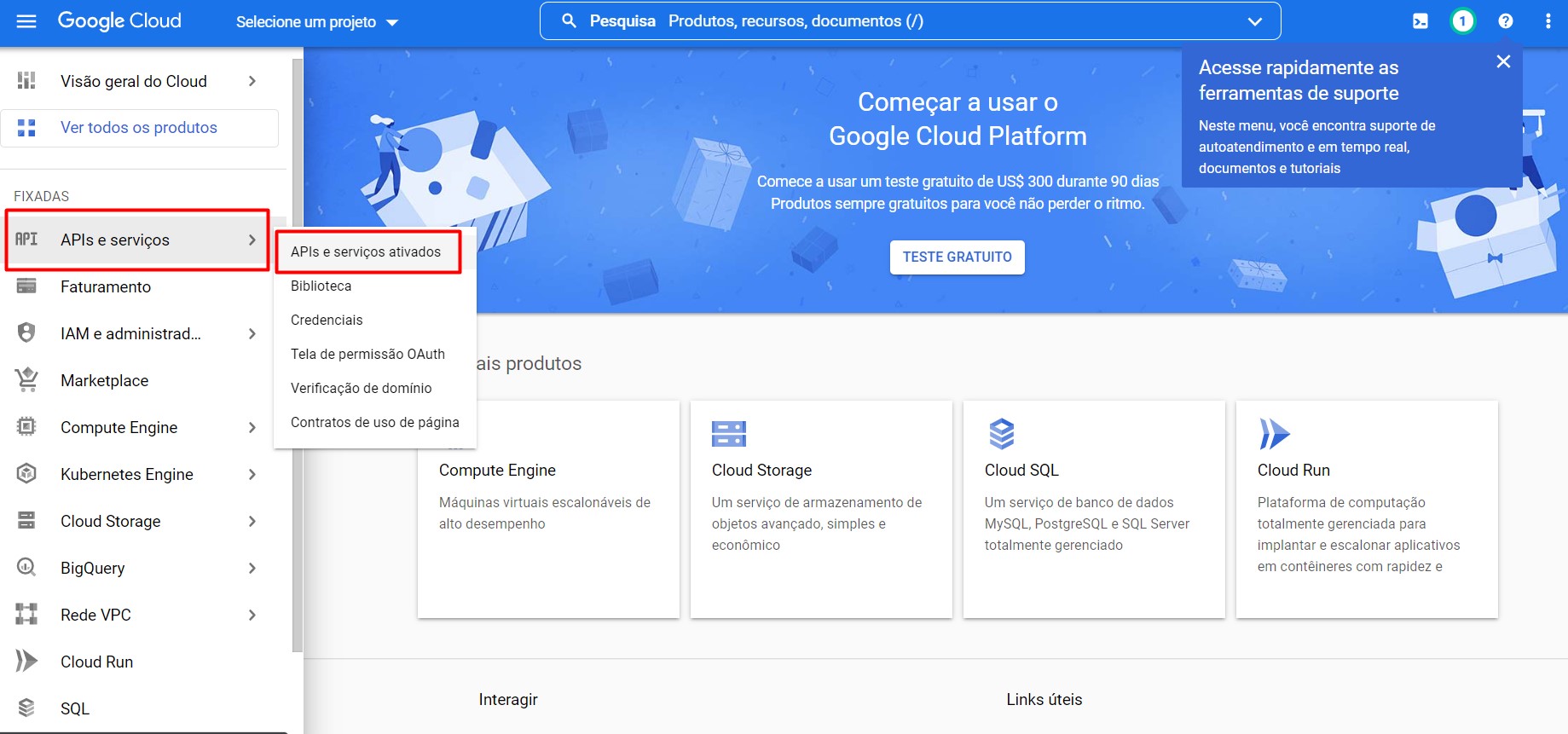The width and height of the screenshot is (1568, 734).
Task: Expand Kubernetes Engine submenu arrow
Action: point(252,474)
